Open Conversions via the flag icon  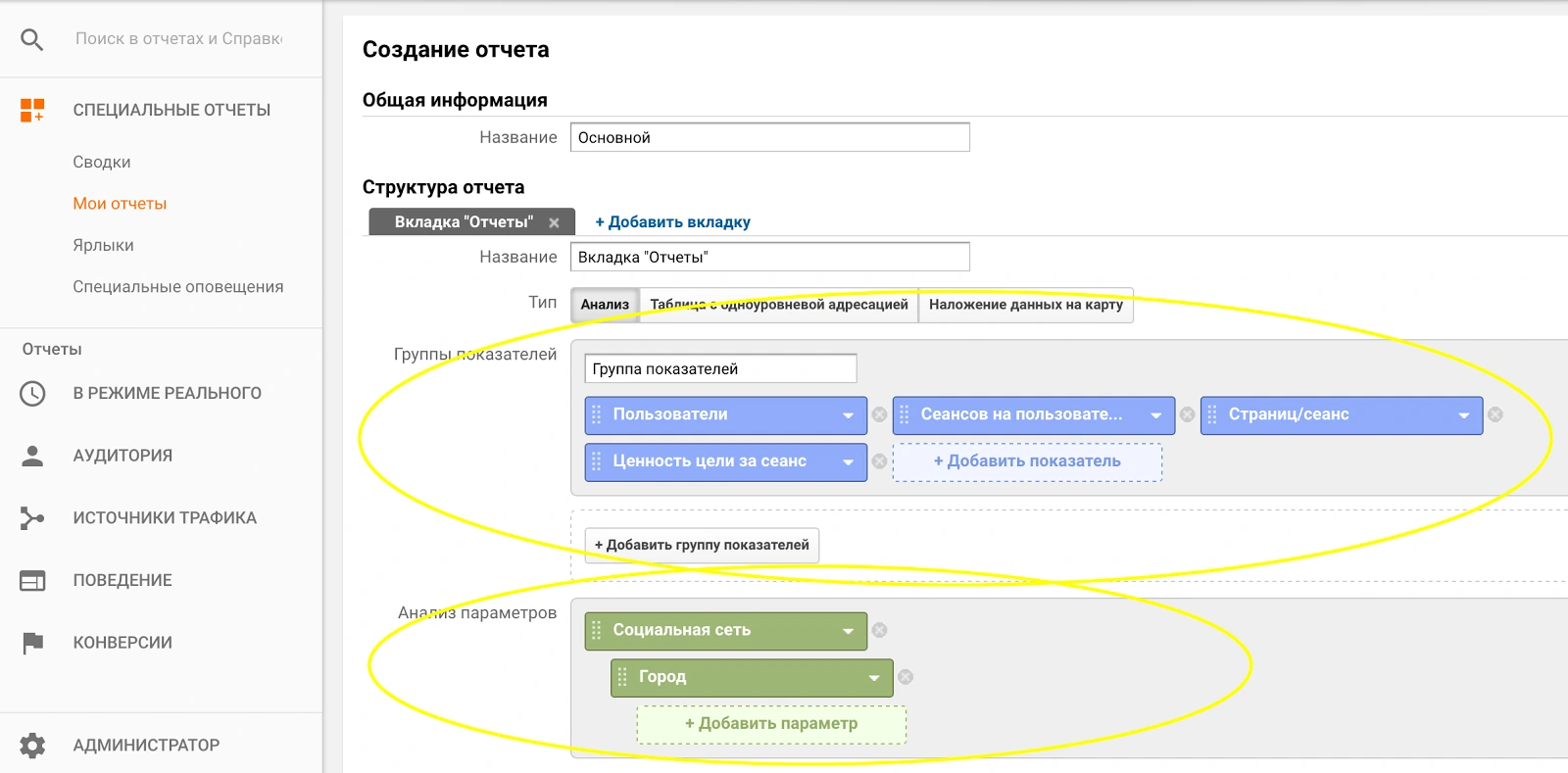[x=32, y=643]
